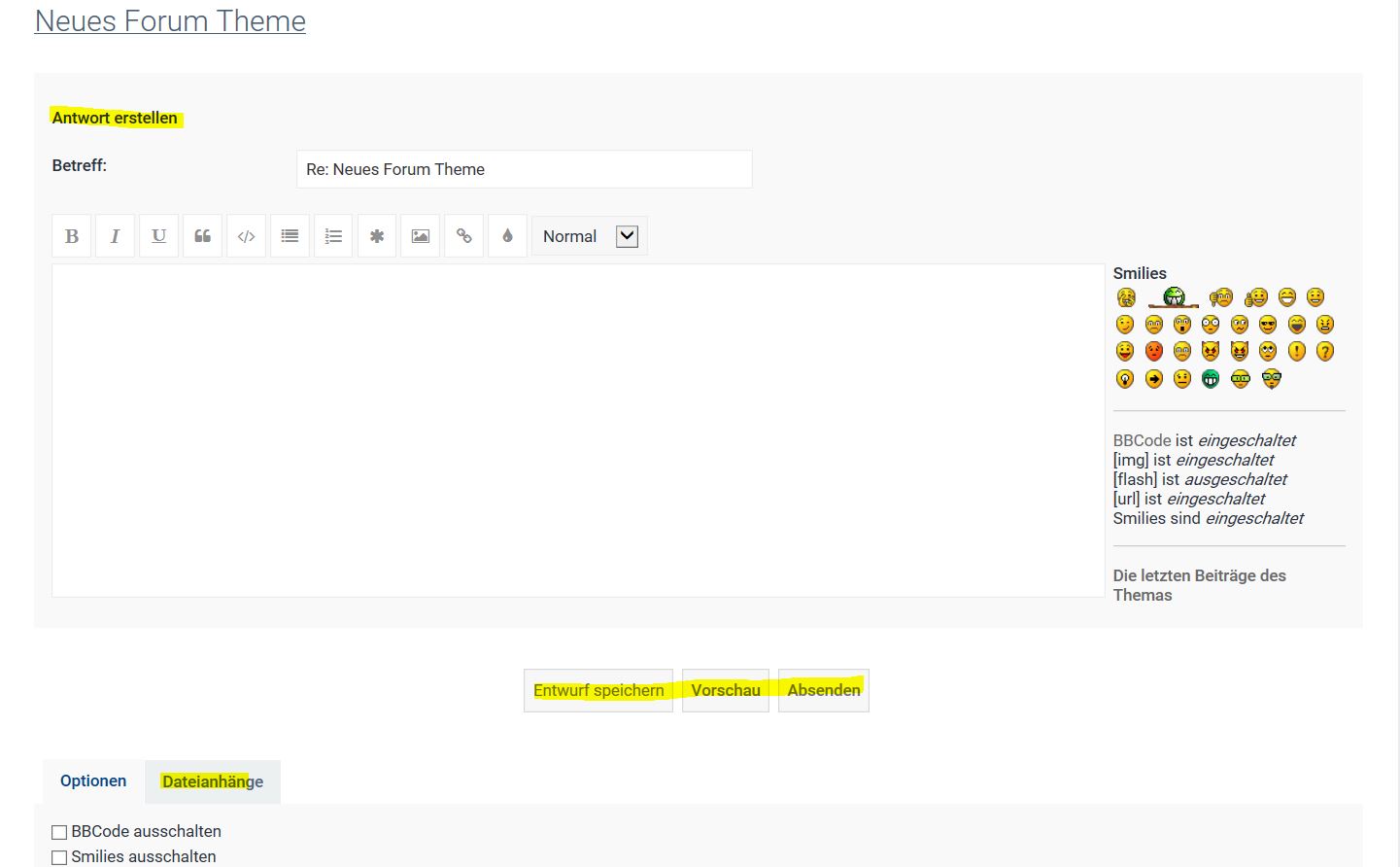Switch to the Dateianhänge tab

tap(213, 781)
